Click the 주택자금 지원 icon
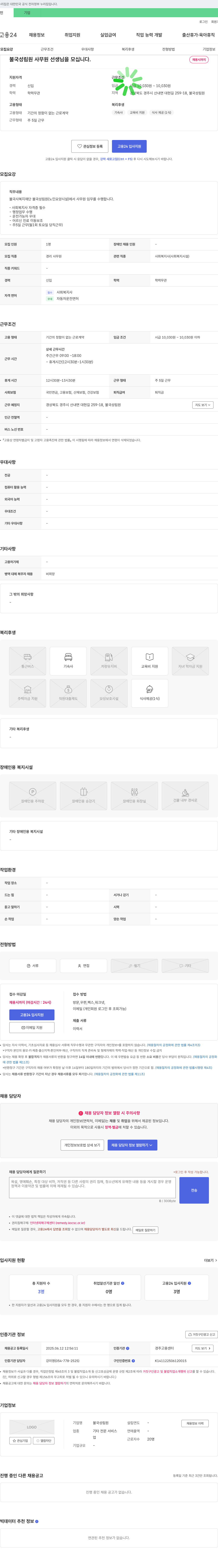 tap(27, 693)
